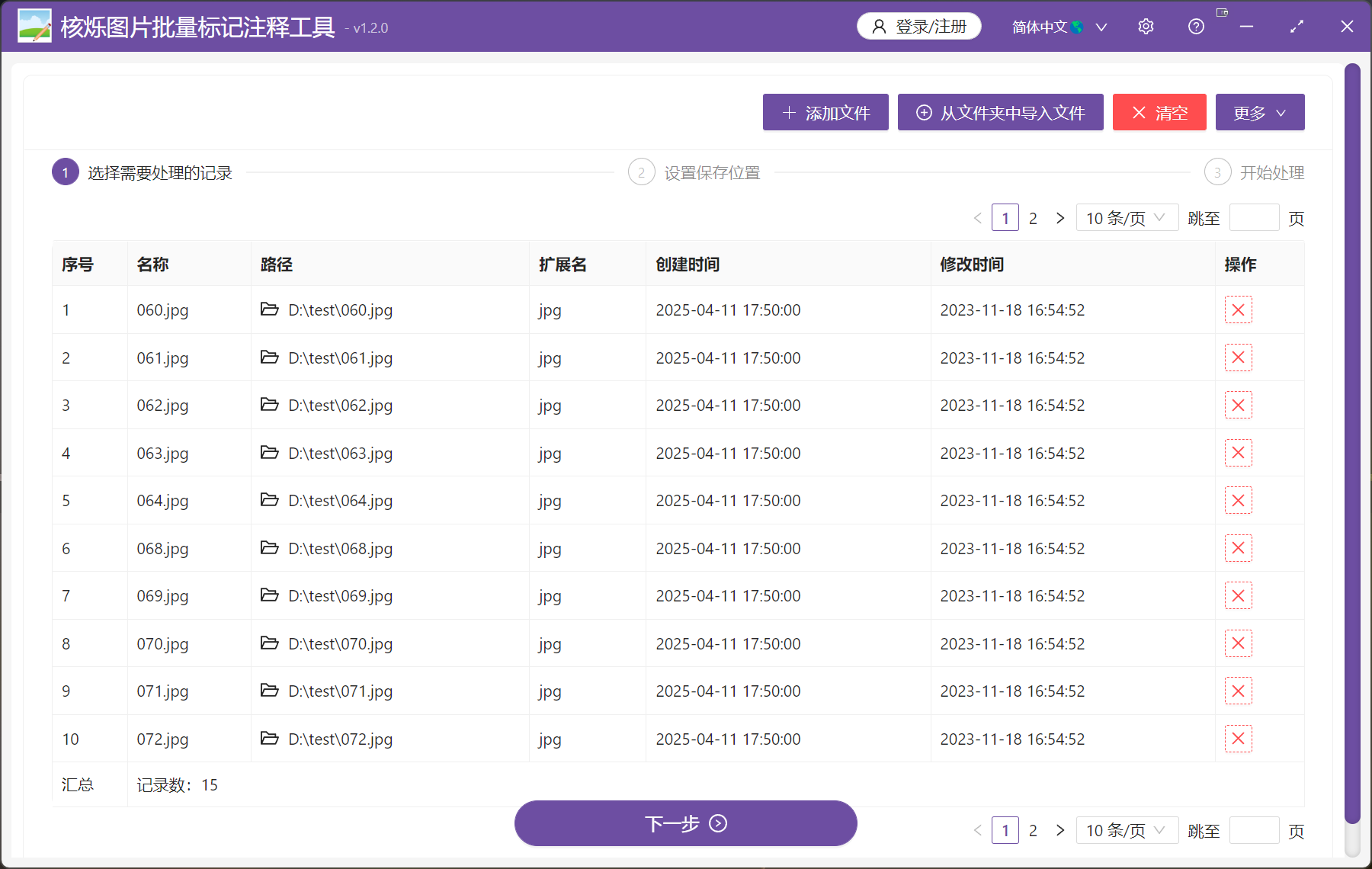The width and height of the screenshot is (1372, 869).
Task: Delete the 064.jpg row
Action: 1238,500
